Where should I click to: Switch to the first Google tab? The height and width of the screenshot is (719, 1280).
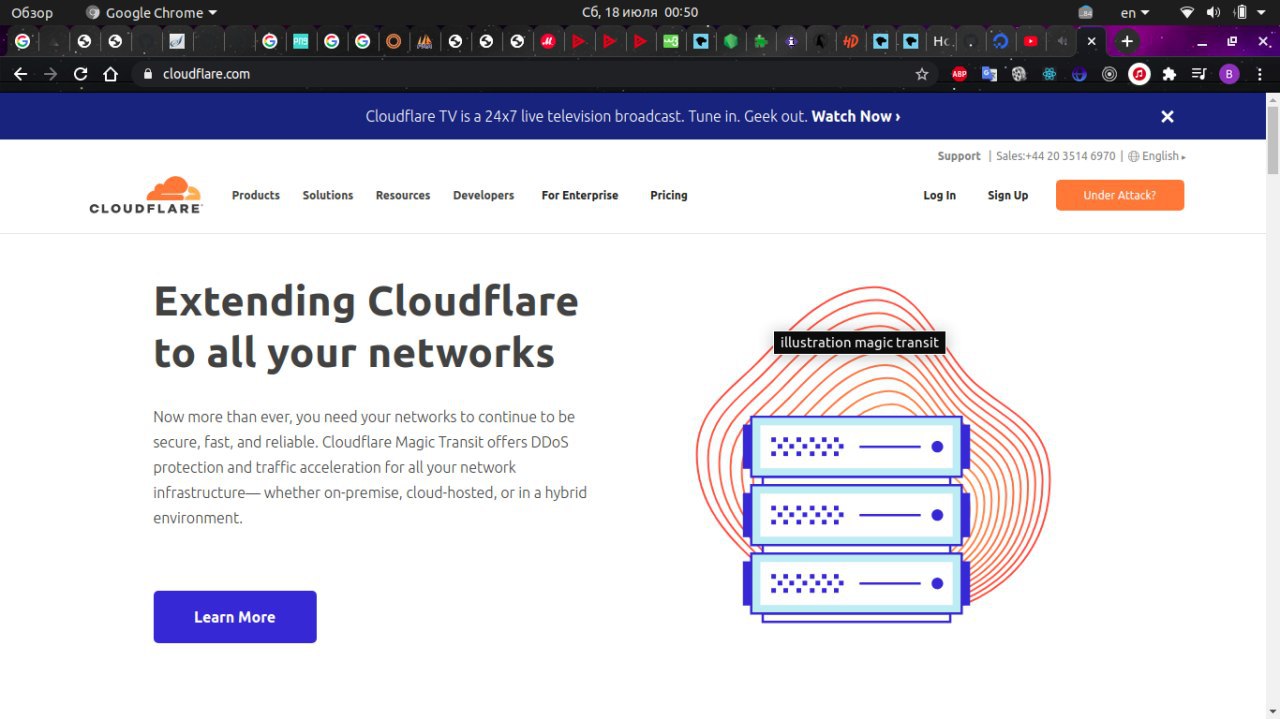pyautogui.click(x=22, y=41)
